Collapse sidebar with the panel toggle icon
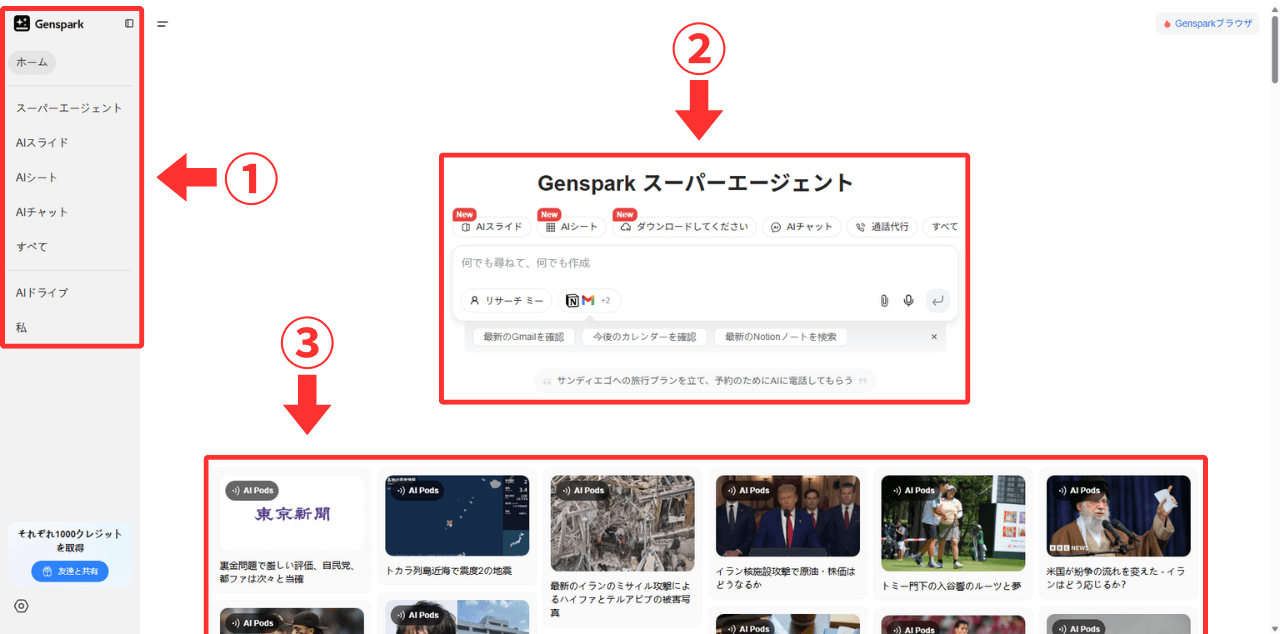This screenshot has width=1280, height=634. [129, 23]
